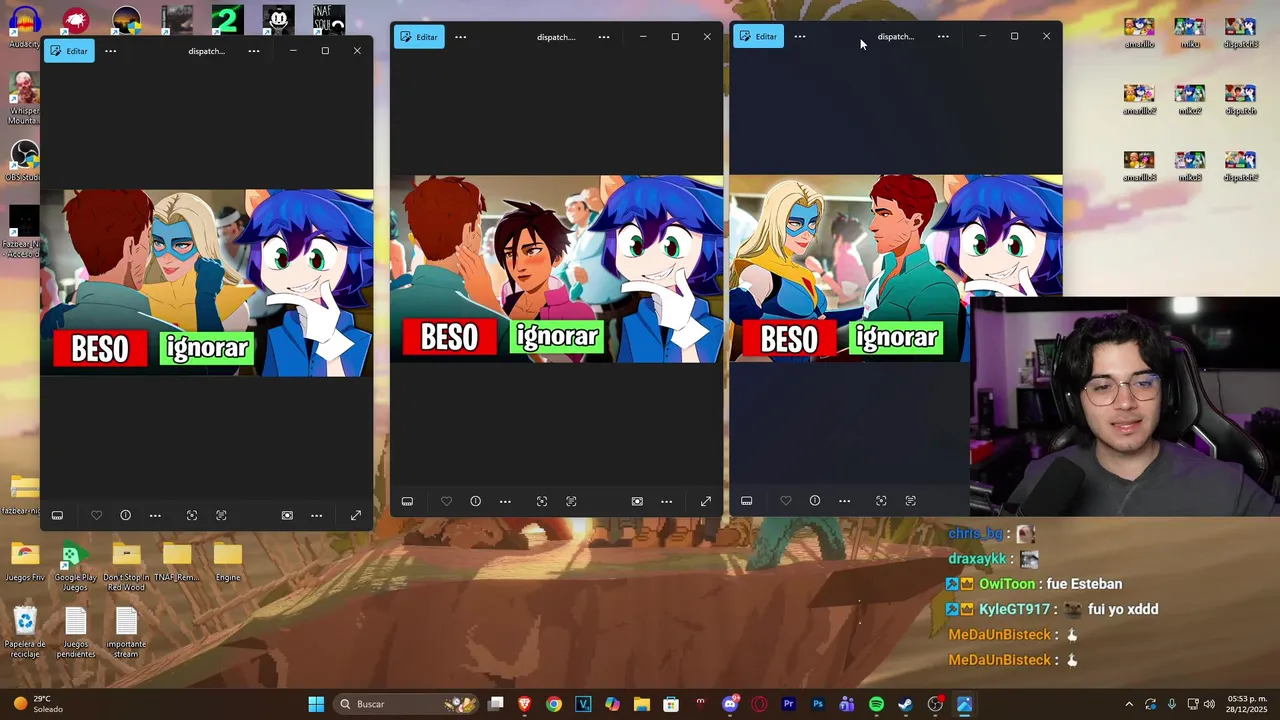Open the more menu beside the info icon, left window

155,515
